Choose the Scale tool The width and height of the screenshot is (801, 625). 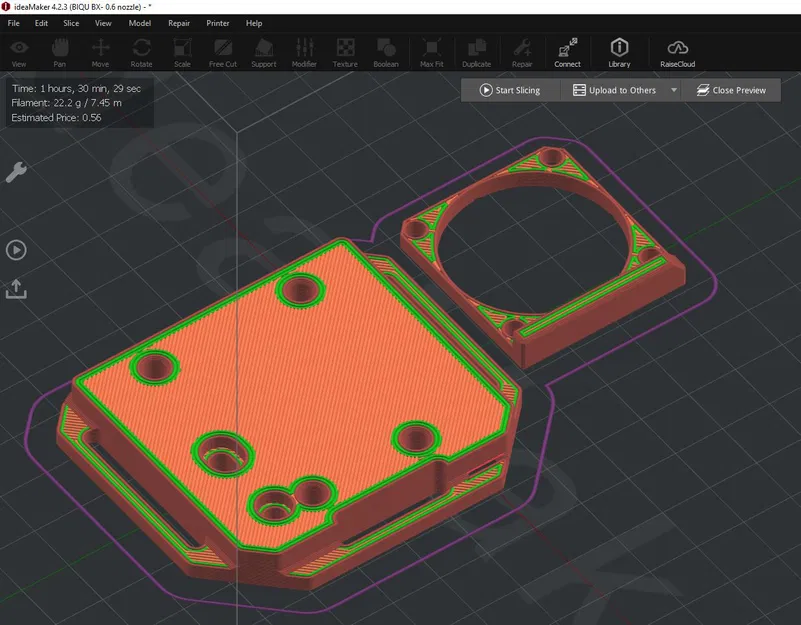[x=182, y=53]
